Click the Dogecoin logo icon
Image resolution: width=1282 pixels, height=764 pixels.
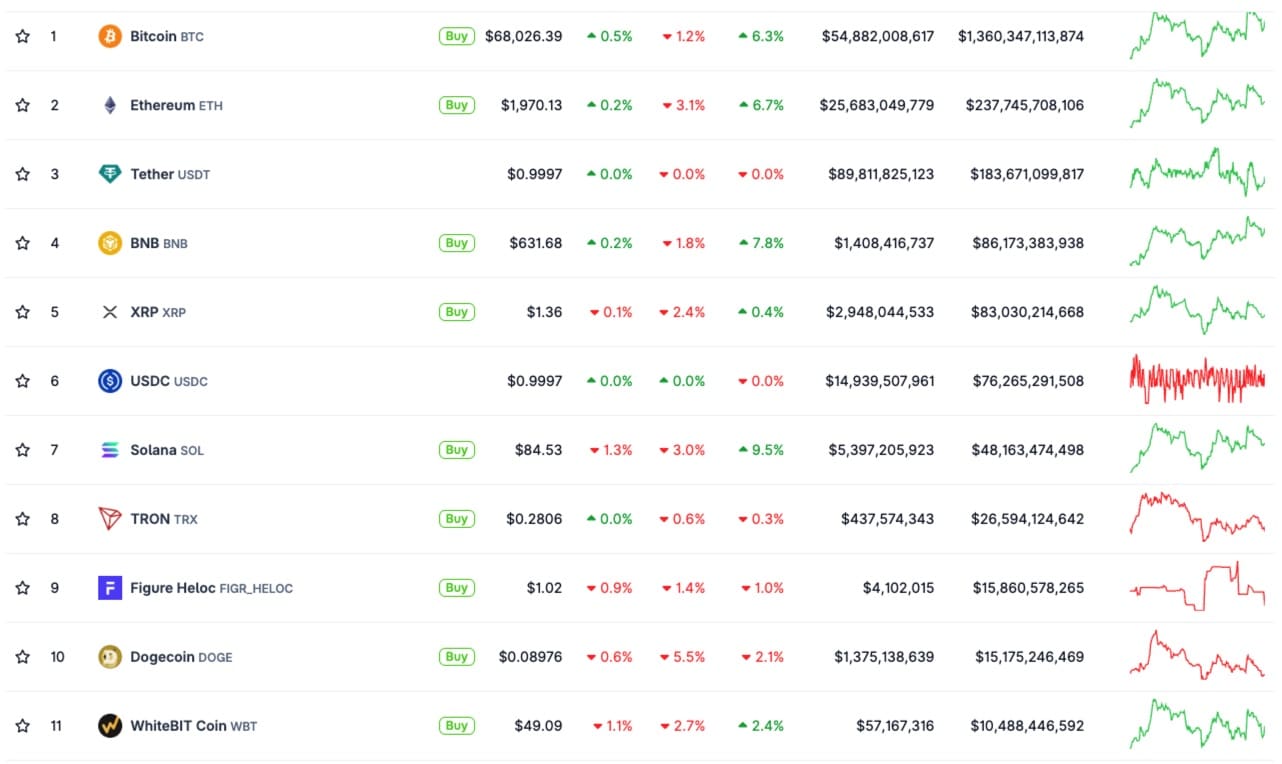pos(109,656)
